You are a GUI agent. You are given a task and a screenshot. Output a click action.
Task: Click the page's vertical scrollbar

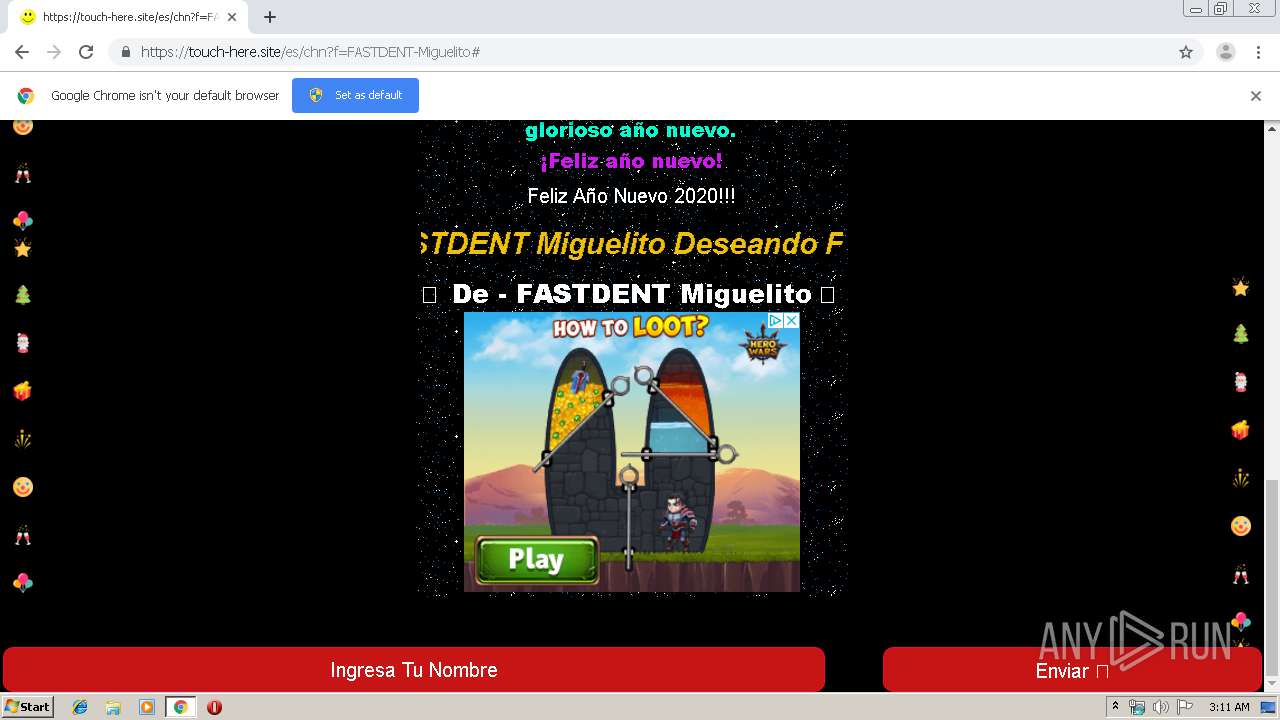pos(1272,577)
